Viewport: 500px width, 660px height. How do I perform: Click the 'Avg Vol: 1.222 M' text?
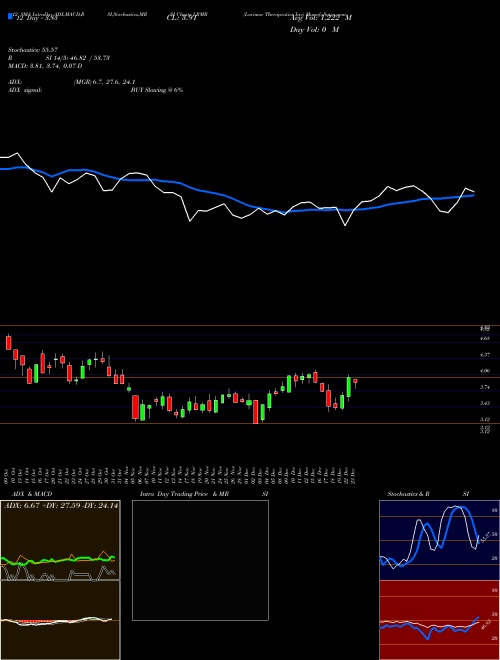click(x=321, y=18)
